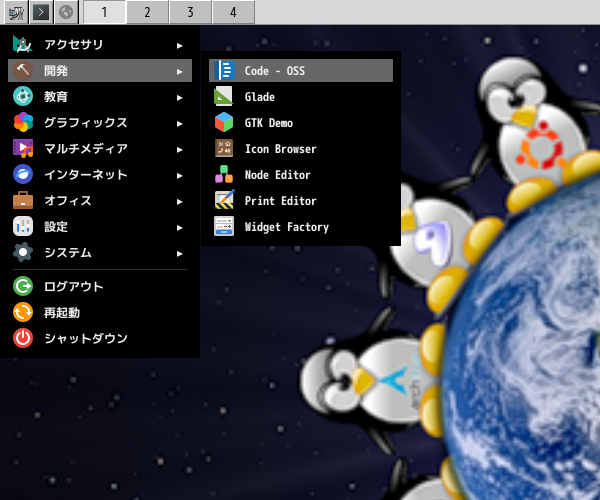Select the 再起動 menu entry
This screenshot has height=500, width=600.
[x=100, y=312]
